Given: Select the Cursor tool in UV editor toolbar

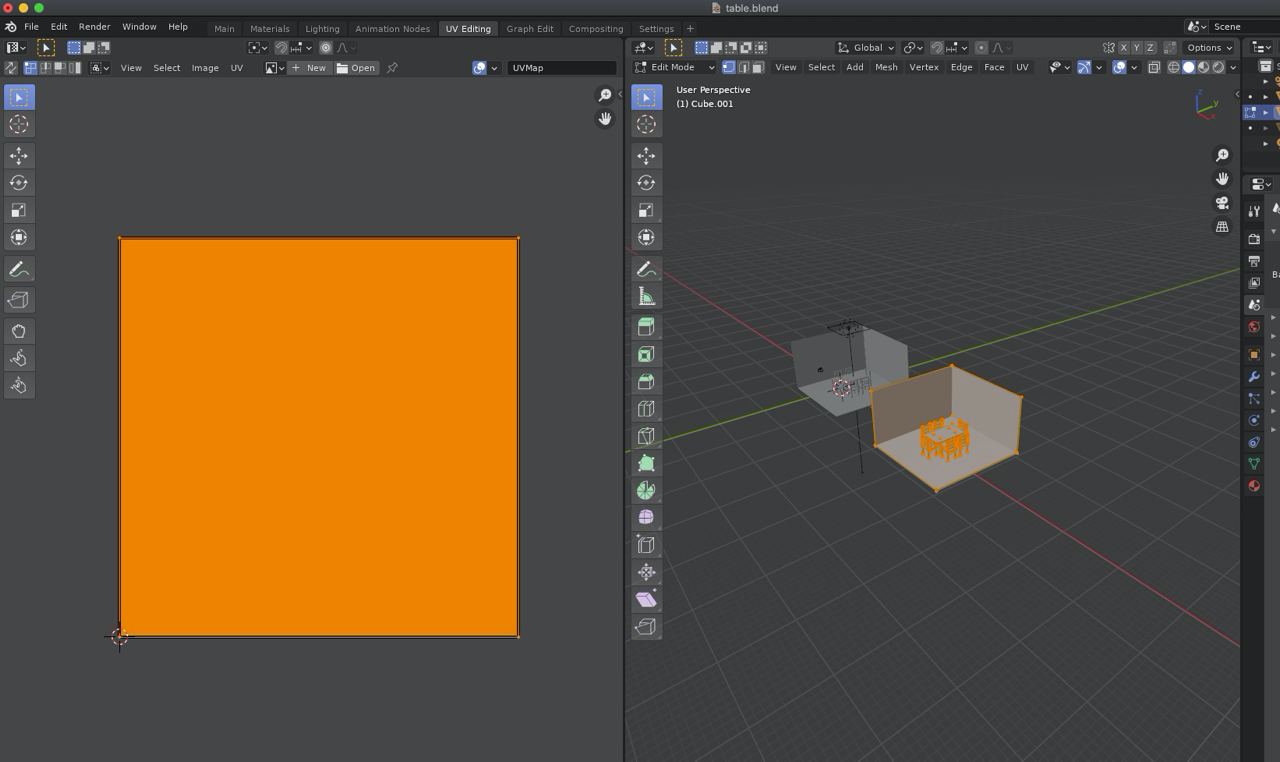Looking at the screenshot, I should tap(19, 124).
